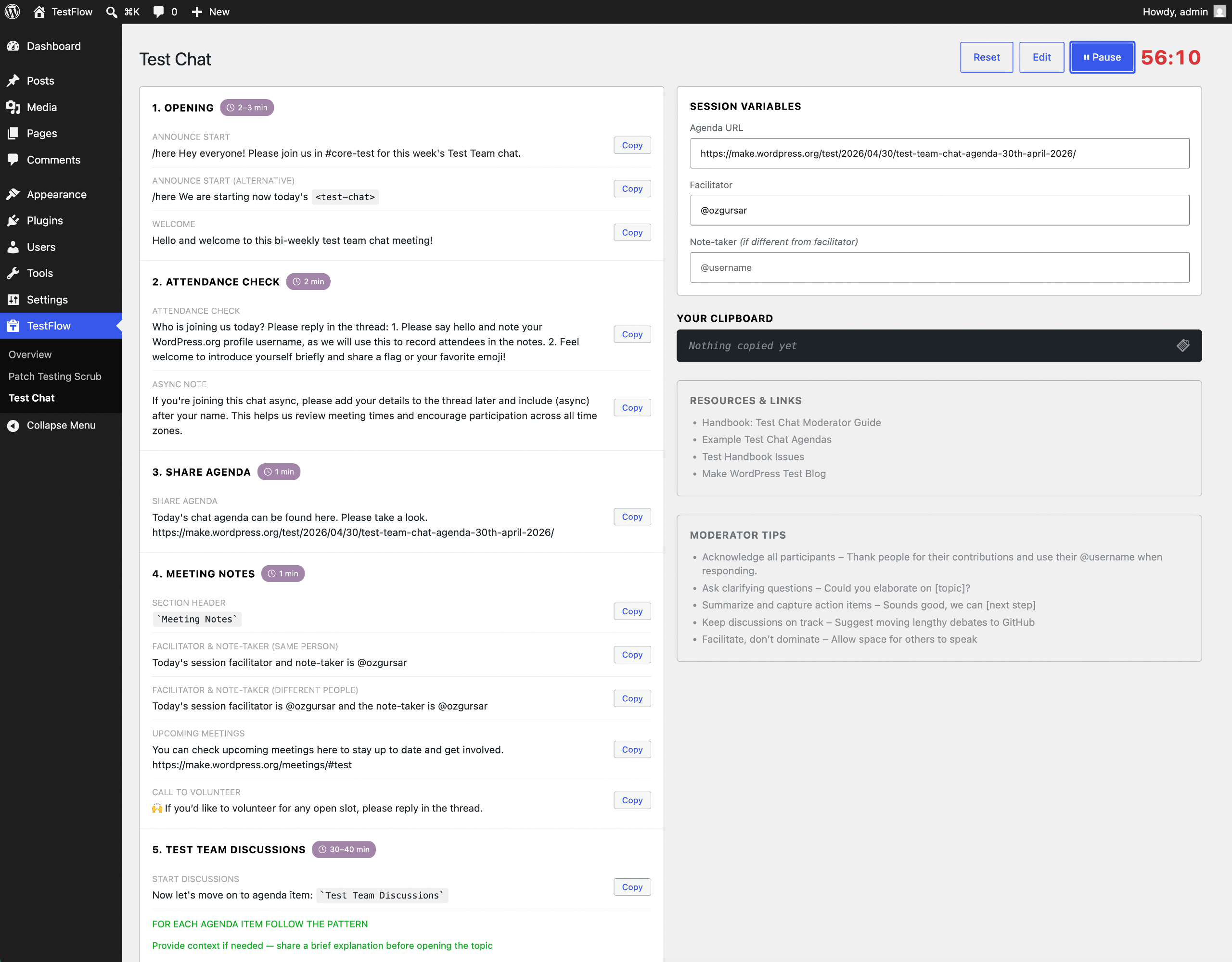Click the Posts pushpin icon
1232x962 pixels.
point(13,81)
